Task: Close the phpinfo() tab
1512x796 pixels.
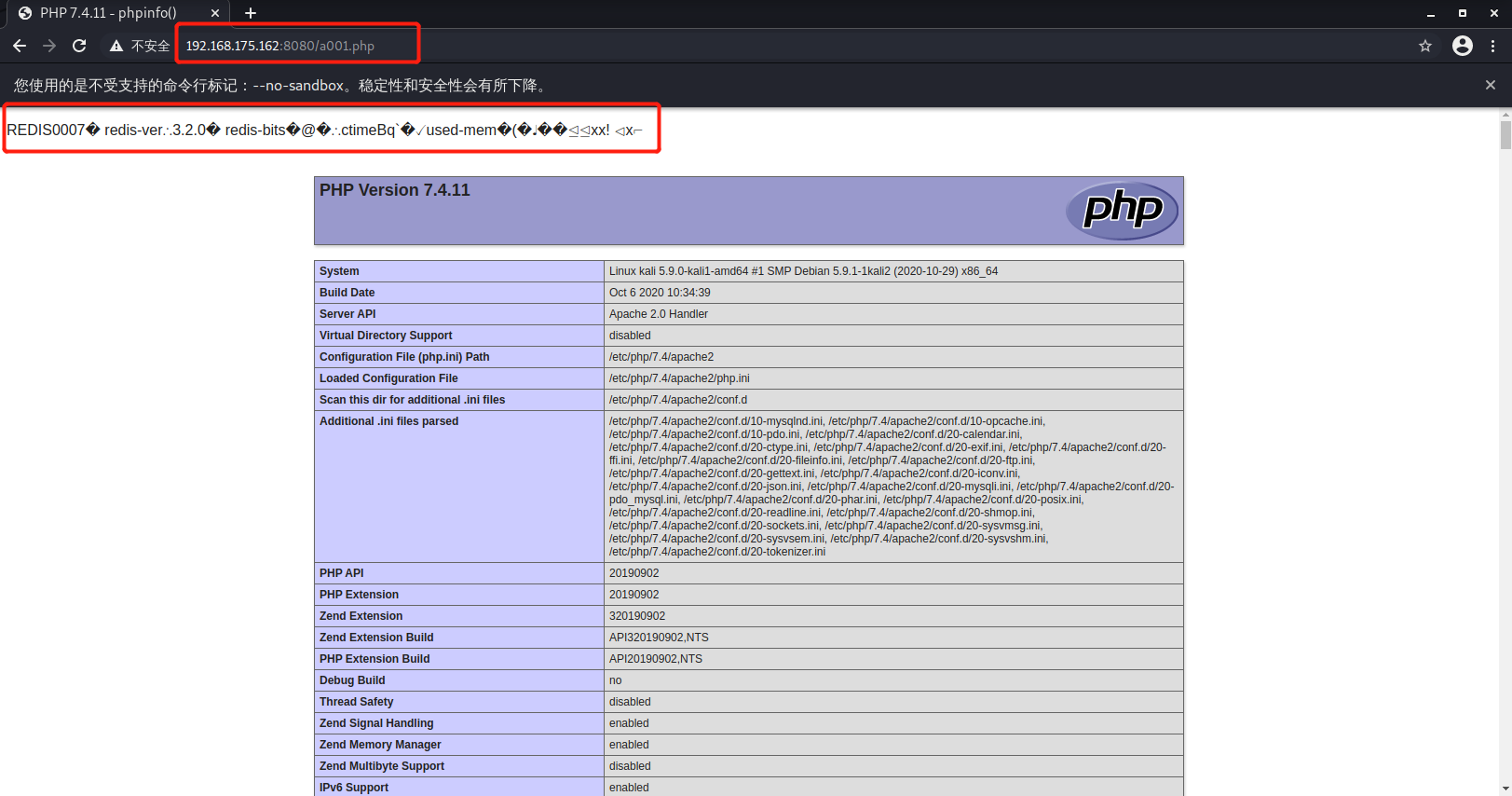Action: tap(215, 13)
